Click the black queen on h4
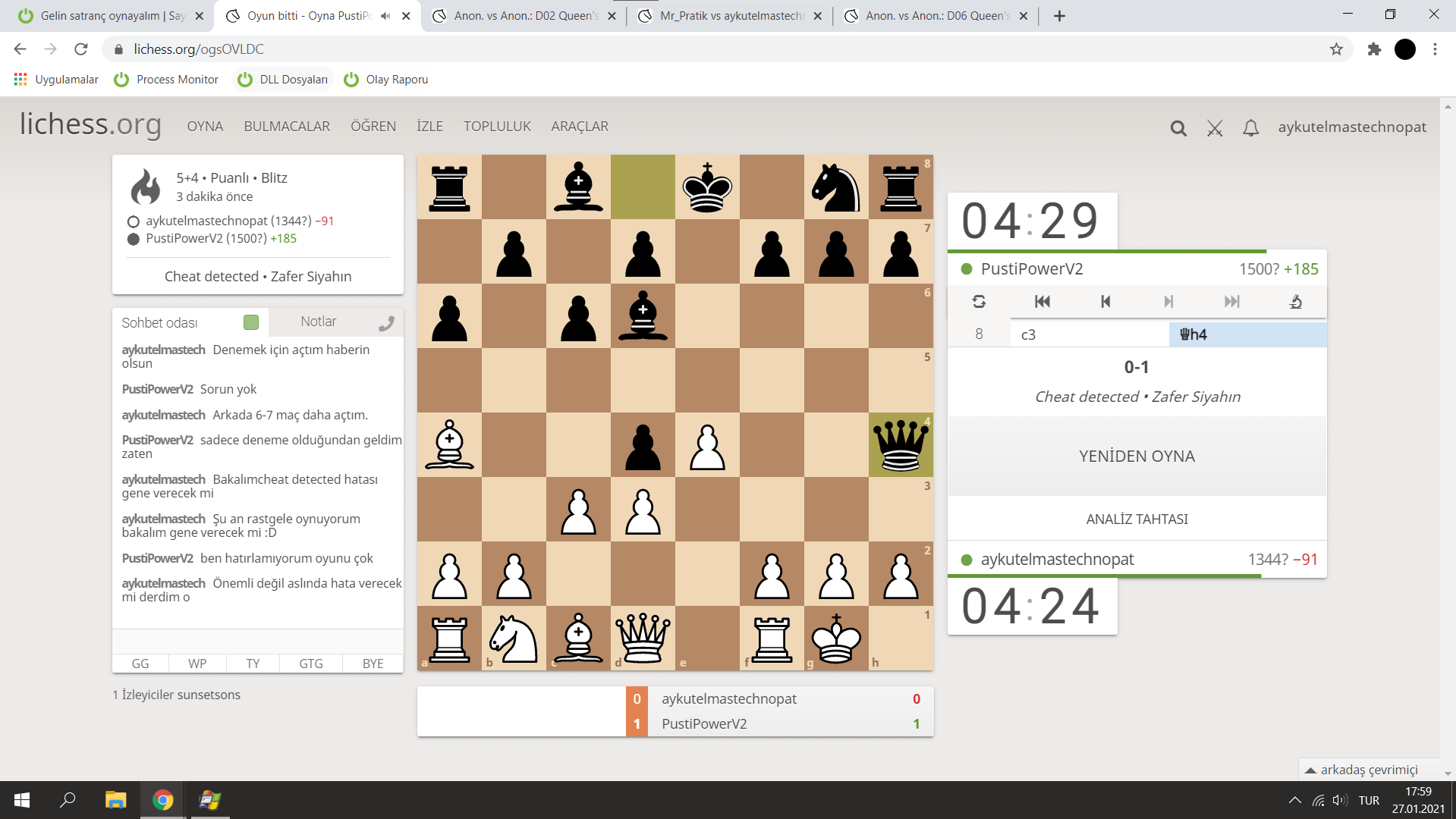Screen dimensions: 1456x819 (x=901, y=445)
